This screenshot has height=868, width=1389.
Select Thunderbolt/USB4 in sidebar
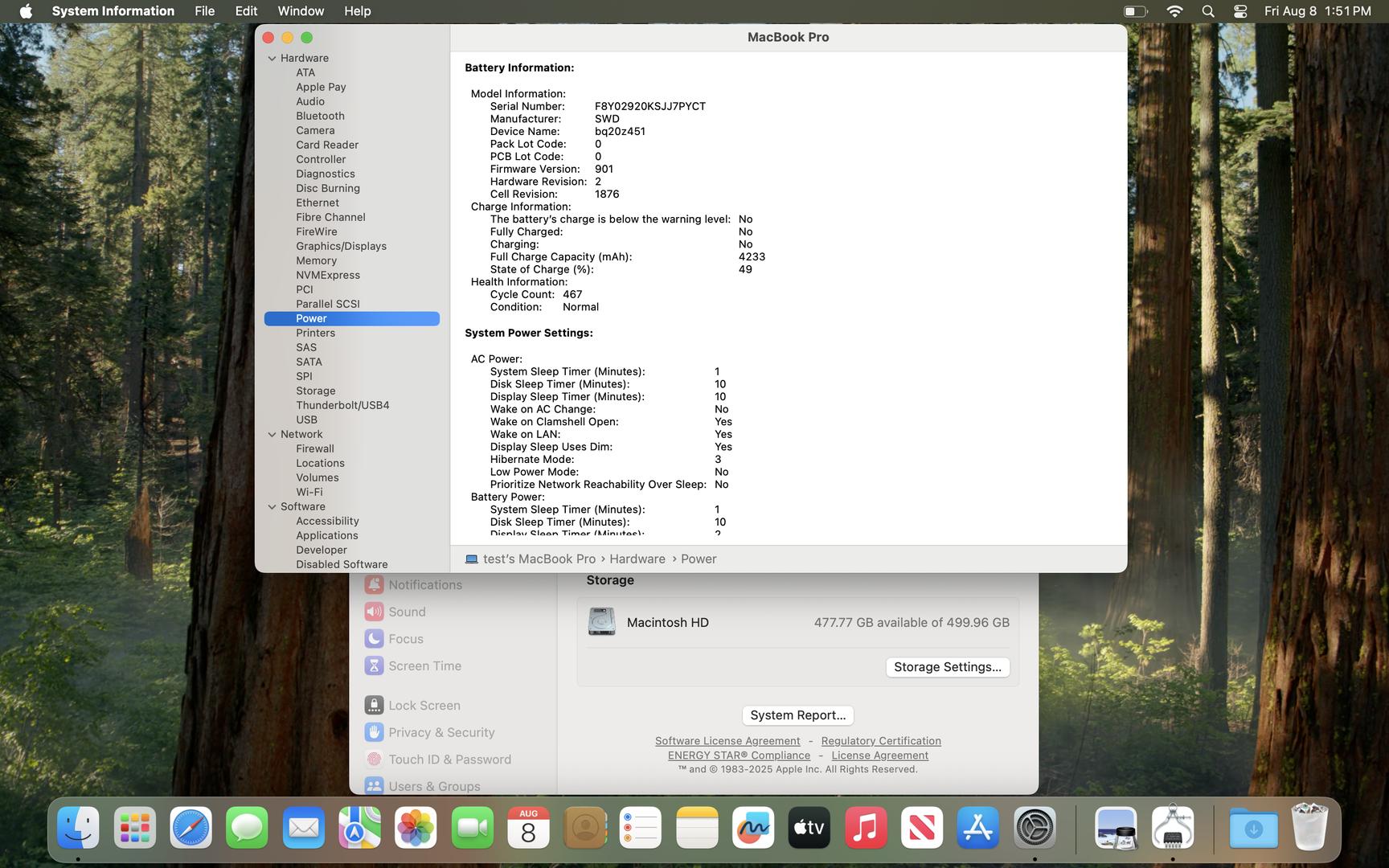tap(342, 405)
